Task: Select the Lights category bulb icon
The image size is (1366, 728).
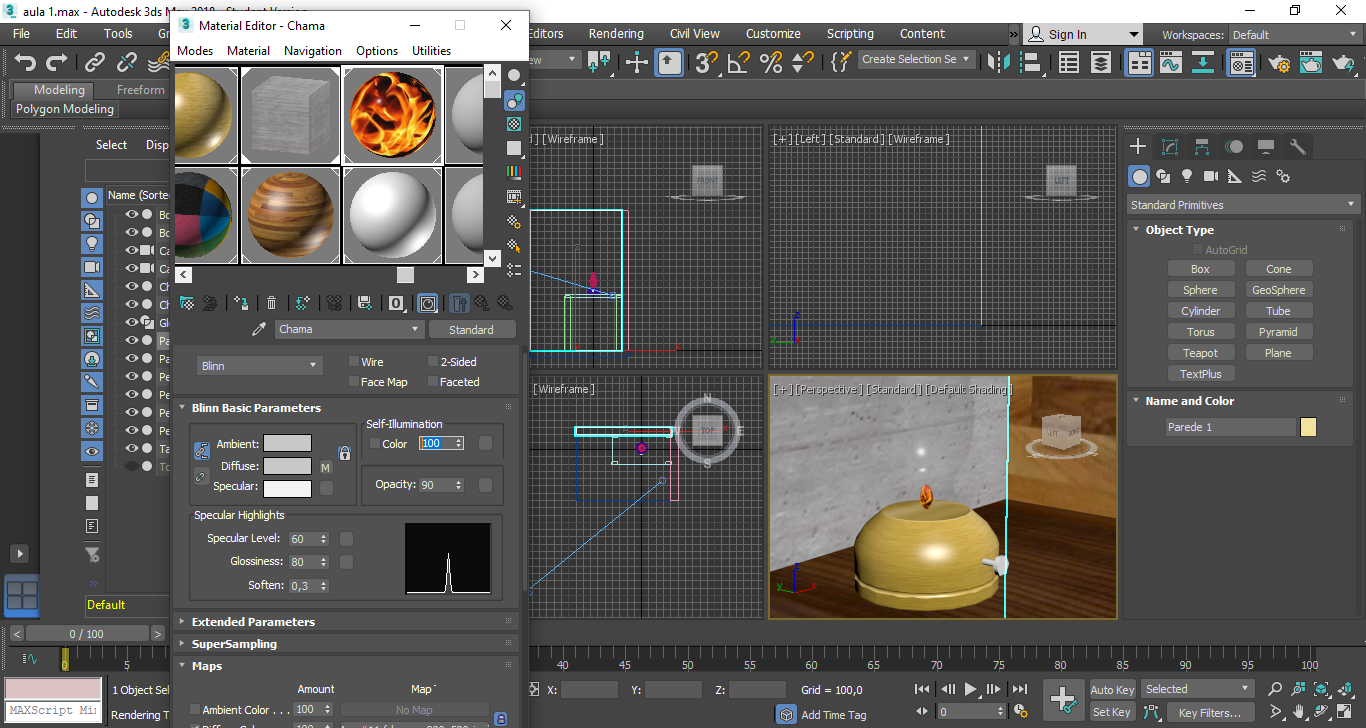Action: coord(1187,176)
